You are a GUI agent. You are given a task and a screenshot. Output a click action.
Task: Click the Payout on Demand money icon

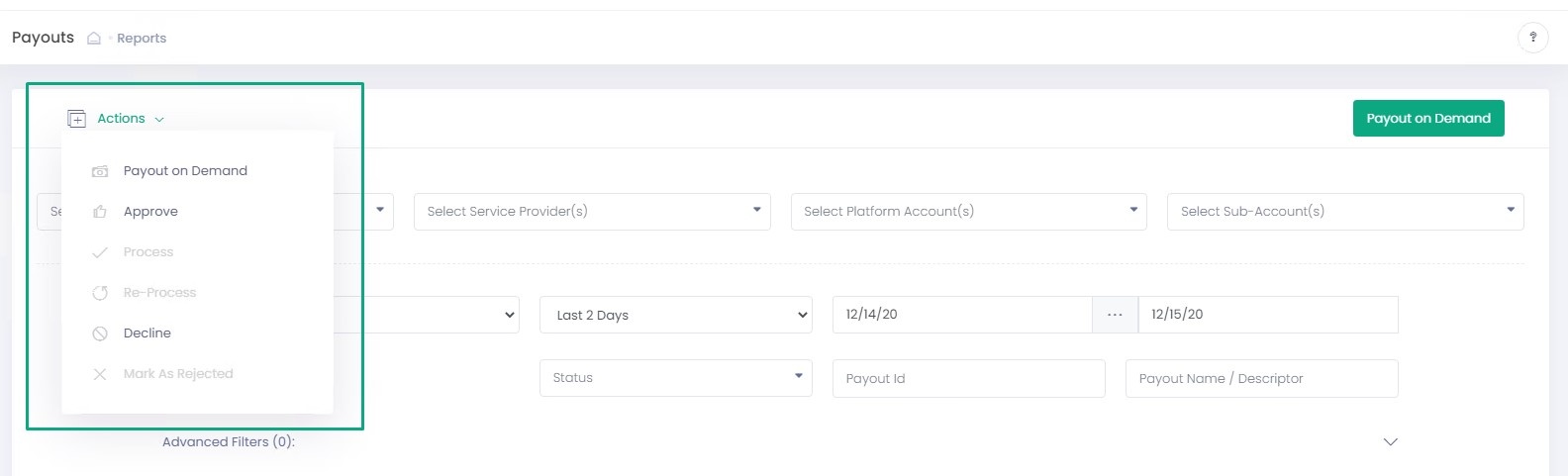tap(100, 171)
